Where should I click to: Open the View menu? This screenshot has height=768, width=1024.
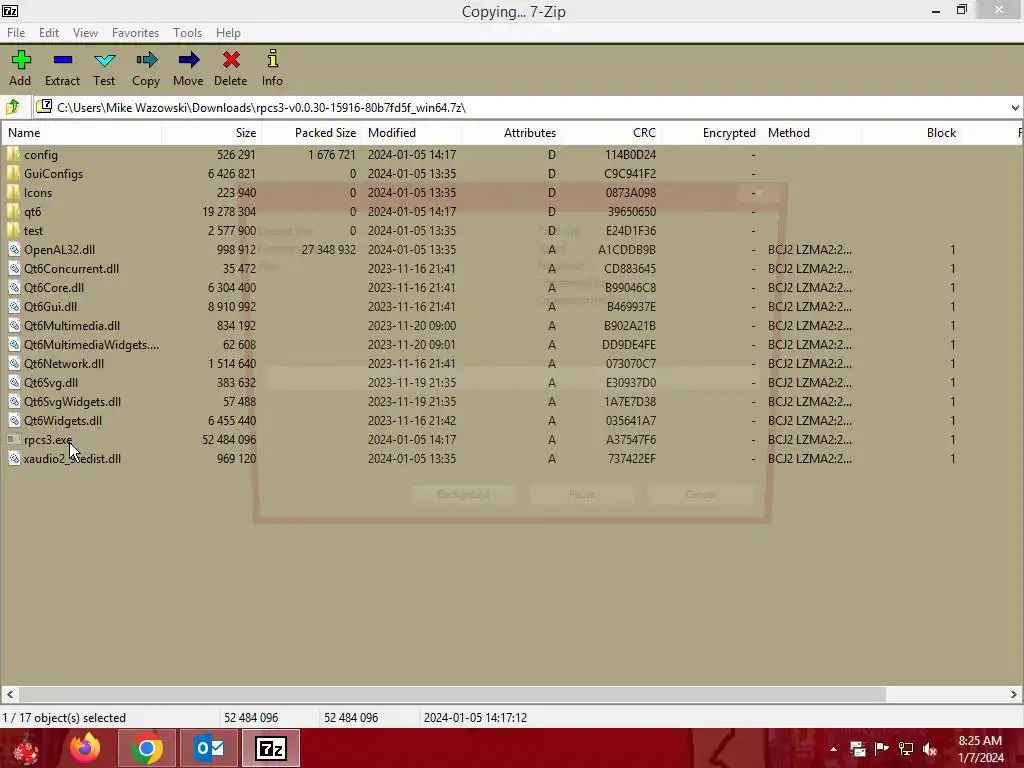pos(85,33)
